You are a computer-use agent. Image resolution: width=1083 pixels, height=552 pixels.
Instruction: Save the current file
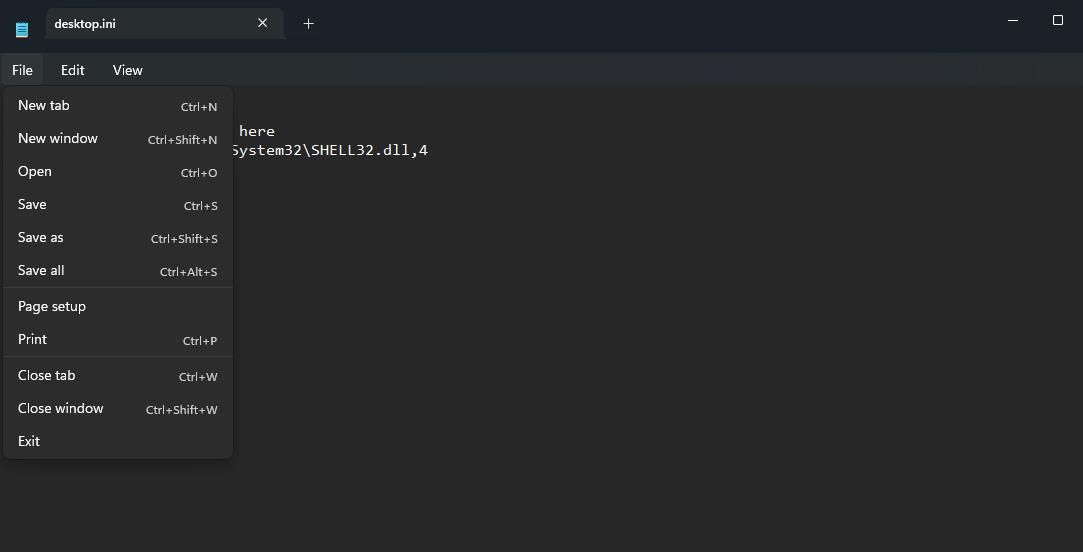[32, 204]
